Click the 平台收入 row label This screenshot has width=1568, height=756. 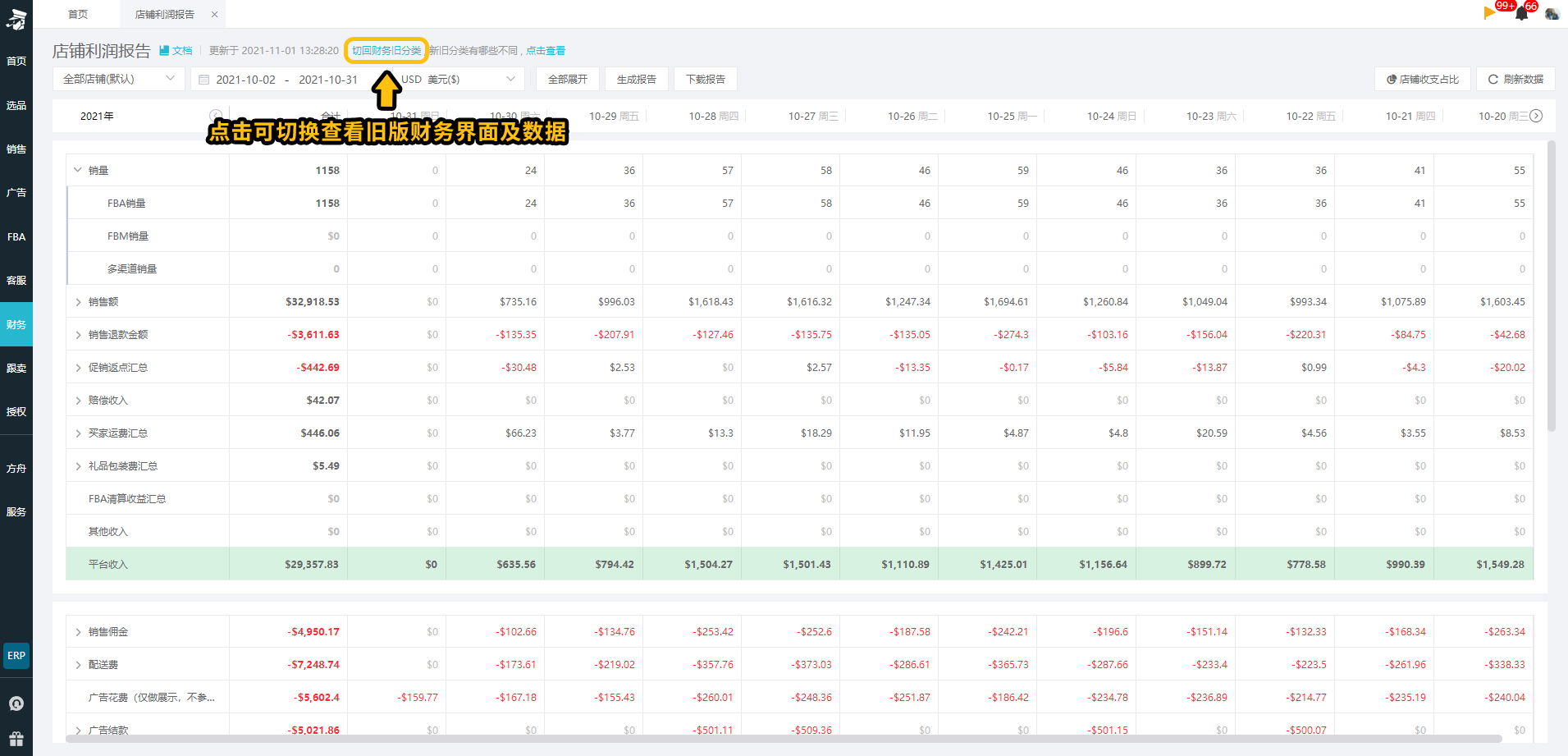[108, 564]
